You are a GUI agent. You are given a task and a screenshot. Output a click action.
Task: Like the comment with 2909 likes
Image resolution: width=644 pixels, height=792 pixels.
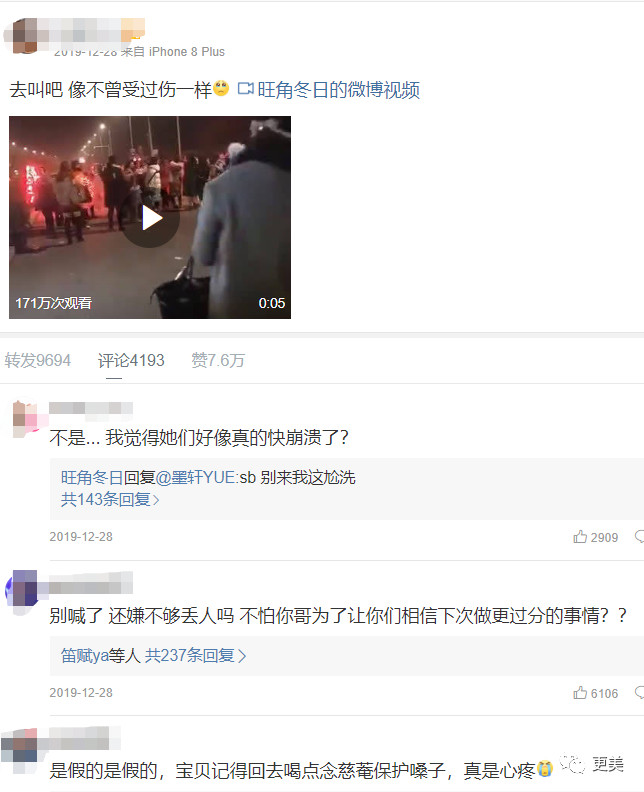pyautogui.click(x=580, y=536)
